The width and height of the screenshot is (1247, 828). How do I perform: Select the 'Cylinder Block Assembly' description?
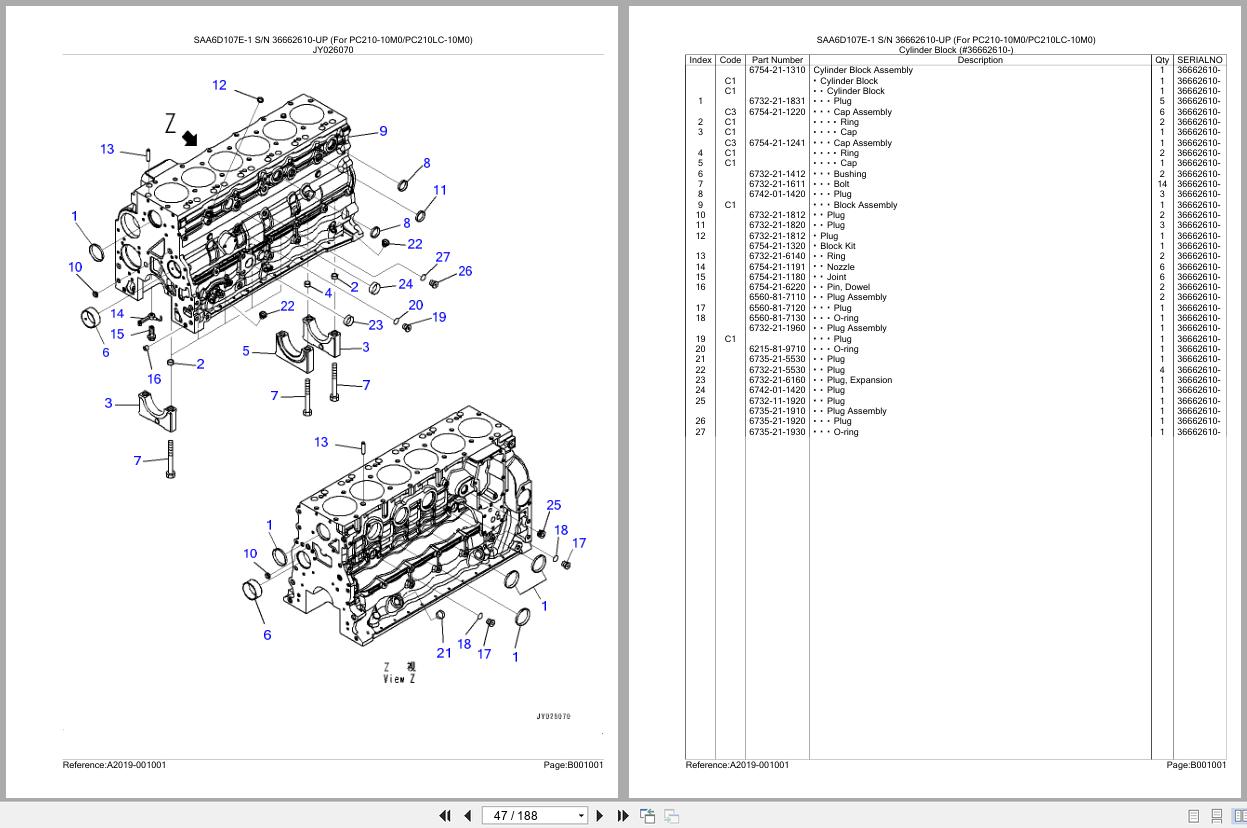[x=863, y=70]
